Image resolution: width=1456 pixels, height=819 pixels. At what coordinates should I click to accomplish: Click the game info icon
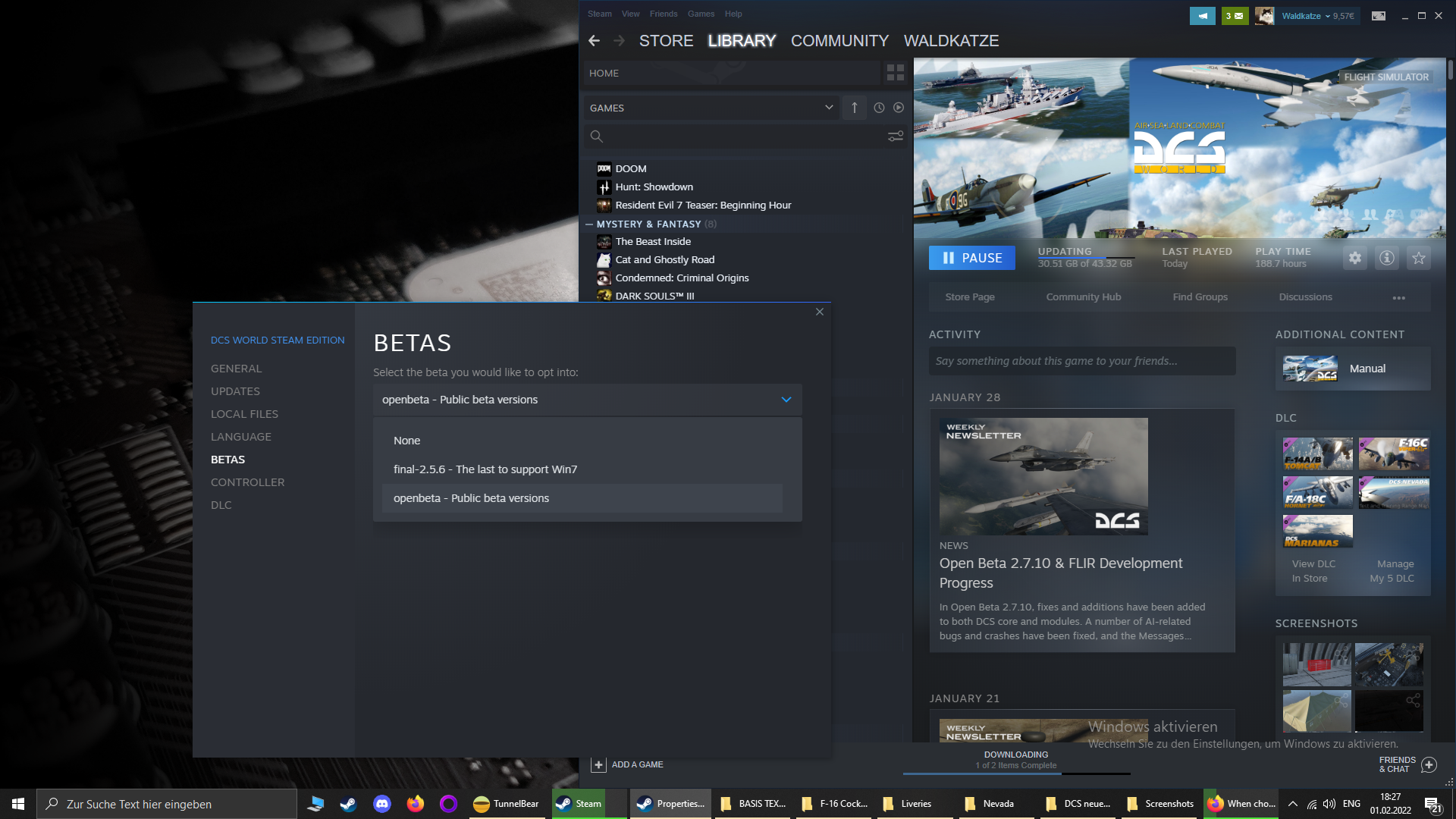pyautogui.click(x=1387, y=258)
